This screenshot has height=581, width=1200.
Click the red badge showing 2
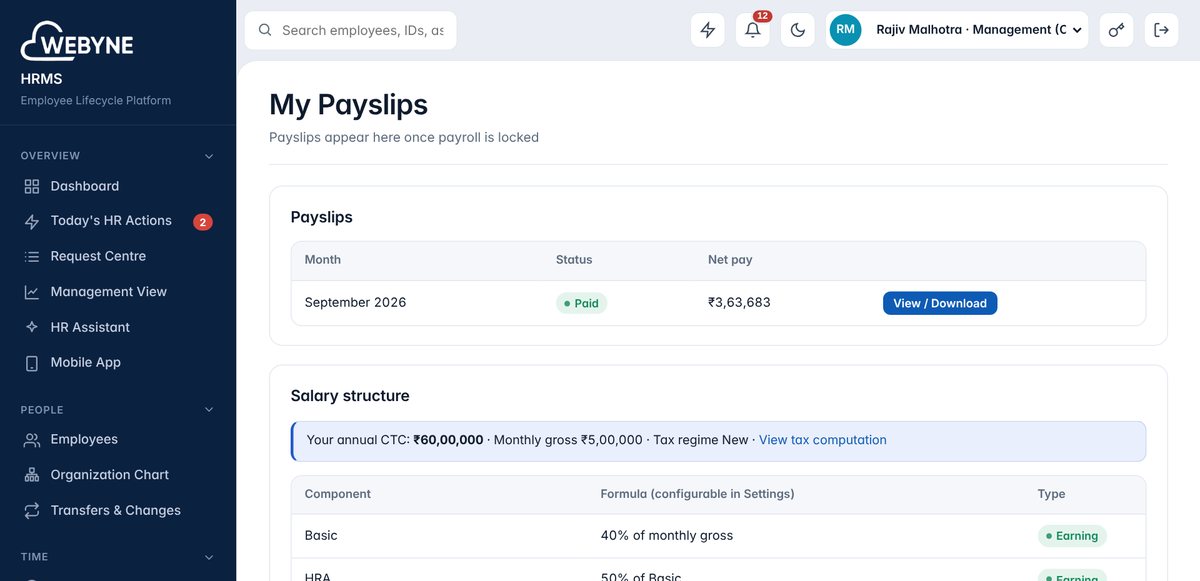click(203, 222)
